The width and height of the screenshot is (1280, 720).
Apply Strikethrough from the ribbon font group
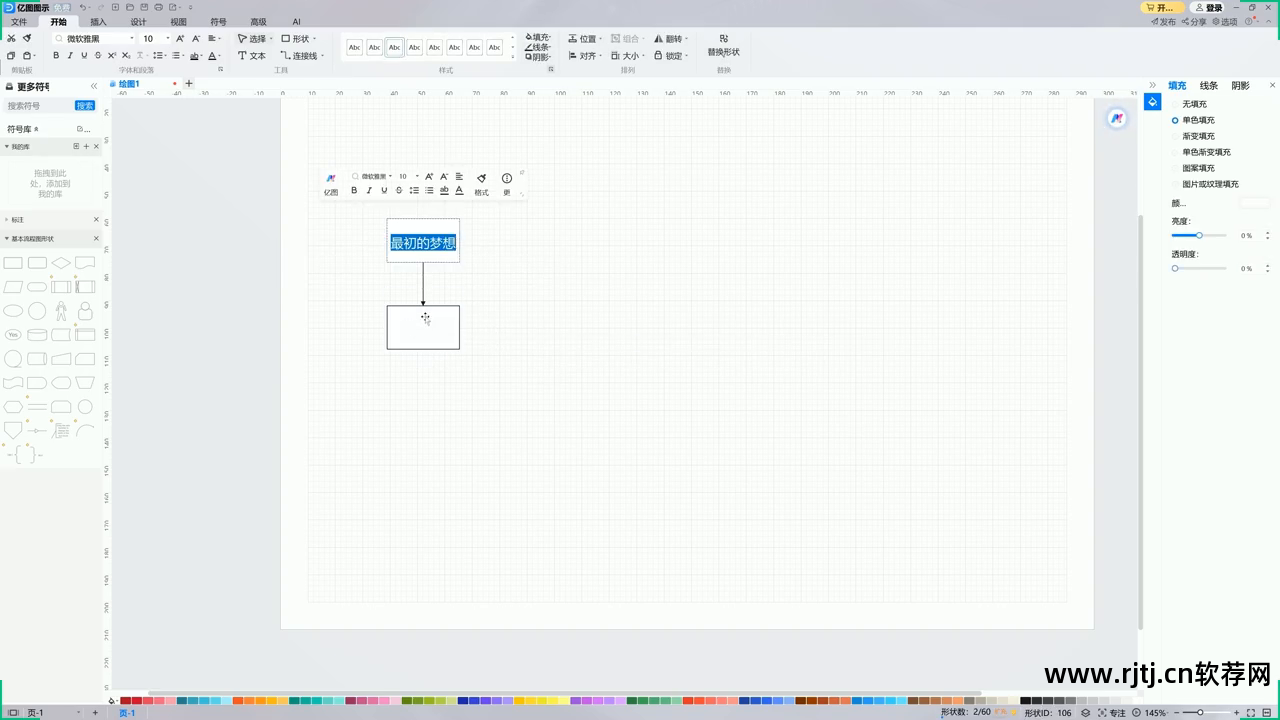click(x=98, y=56)
